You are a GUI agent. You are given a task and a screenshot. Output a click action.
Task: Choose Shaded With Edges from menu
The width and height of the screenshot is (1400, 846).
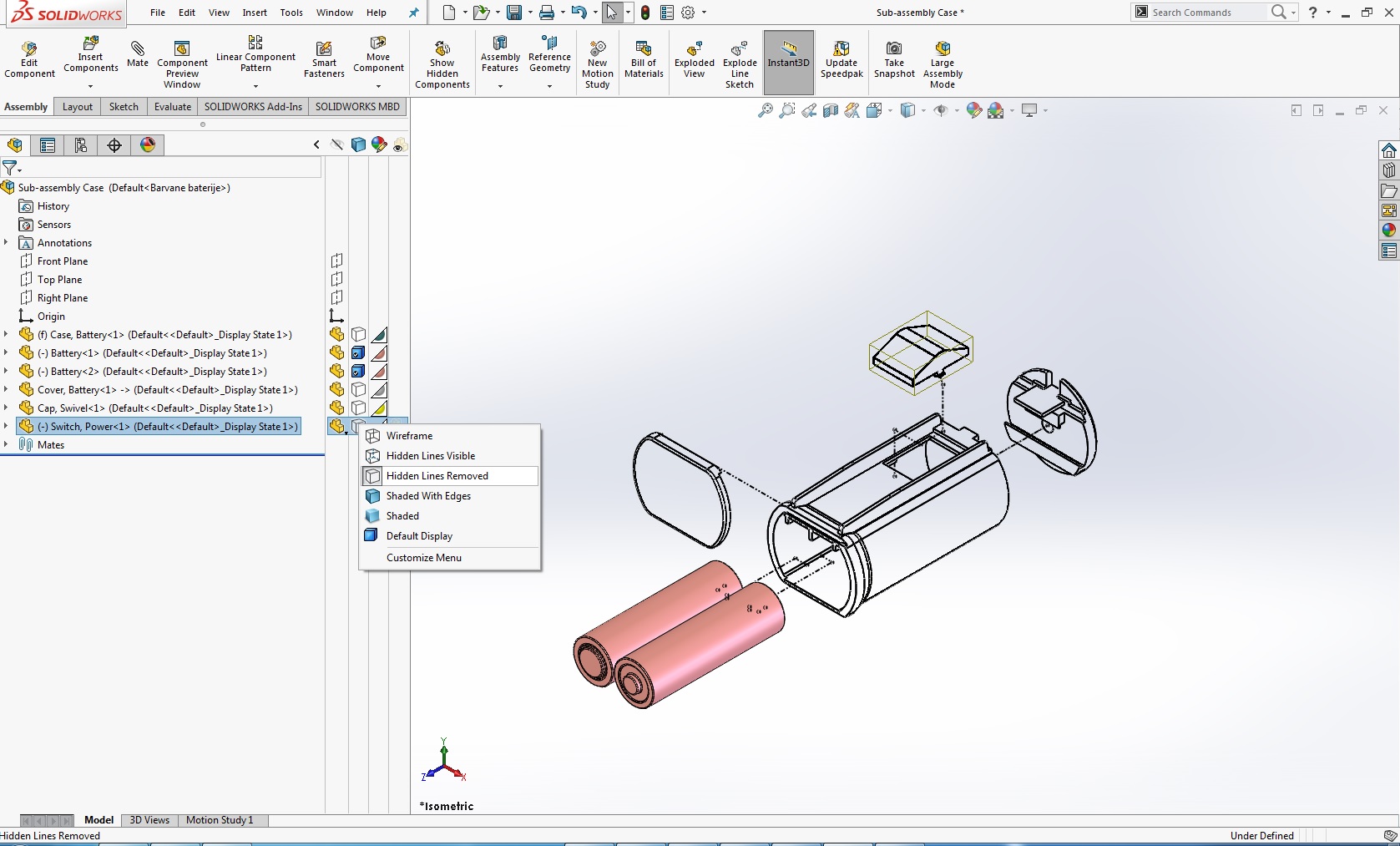click(428, 496)
